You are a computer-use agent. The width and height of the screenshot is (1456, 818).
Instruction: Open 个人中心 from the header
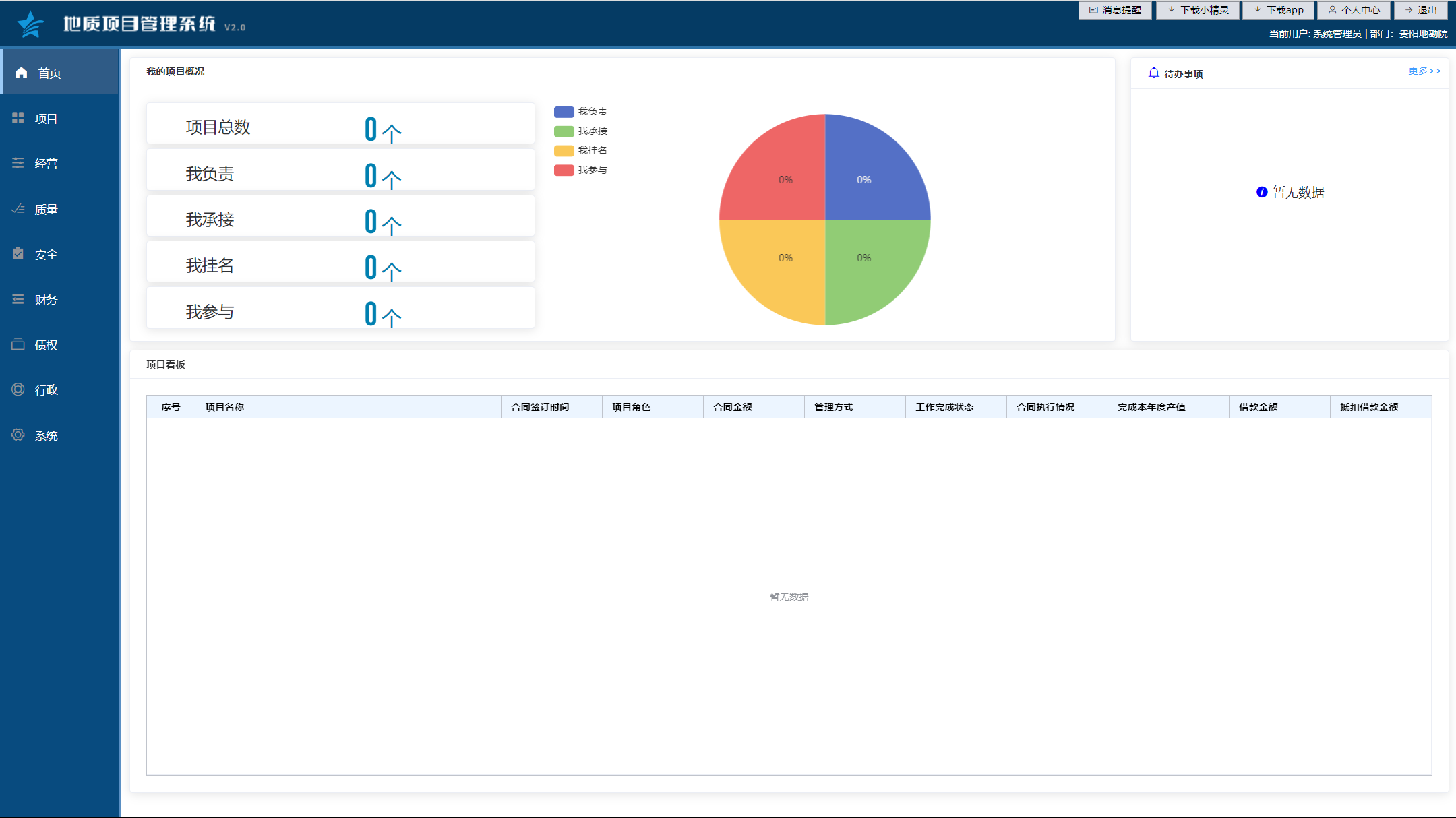(1354, 10)
